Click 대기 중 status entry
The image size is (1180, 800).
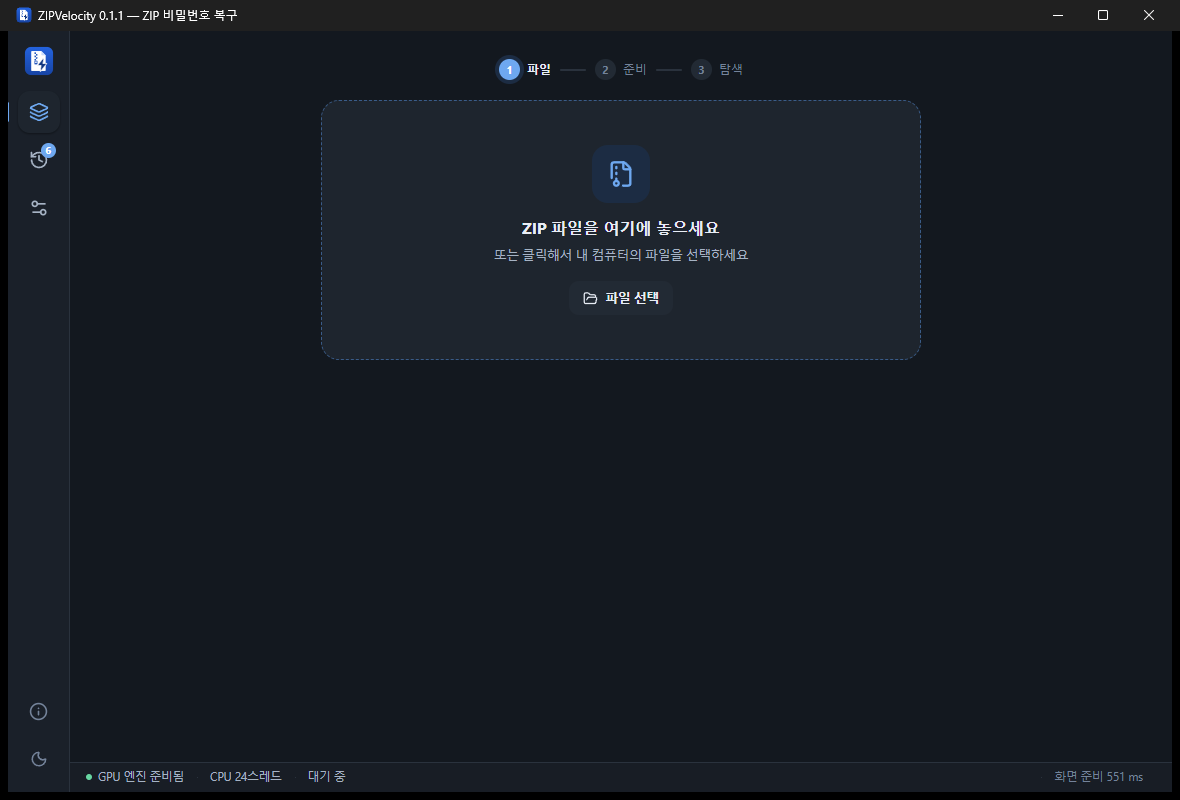click(x=327, y=776)
